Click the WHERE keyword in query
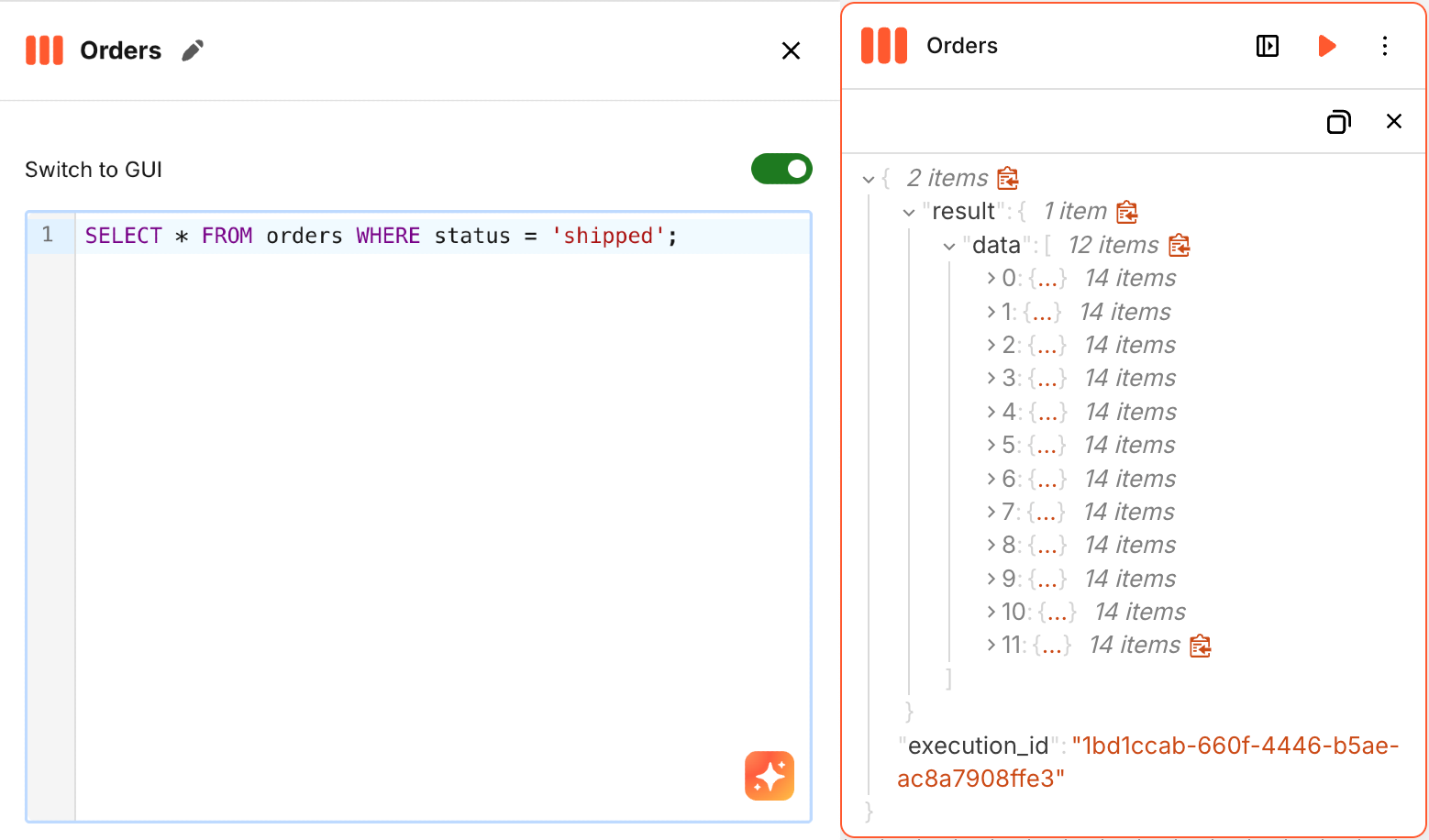Screen dimensions: 1429x840 [x=388, y=236]
